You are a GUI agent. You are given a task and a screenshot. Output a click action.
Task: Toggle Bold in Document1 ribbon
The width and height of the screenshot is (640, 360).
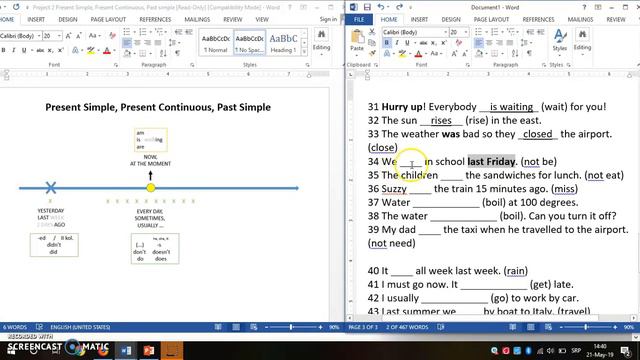(387, 43)
